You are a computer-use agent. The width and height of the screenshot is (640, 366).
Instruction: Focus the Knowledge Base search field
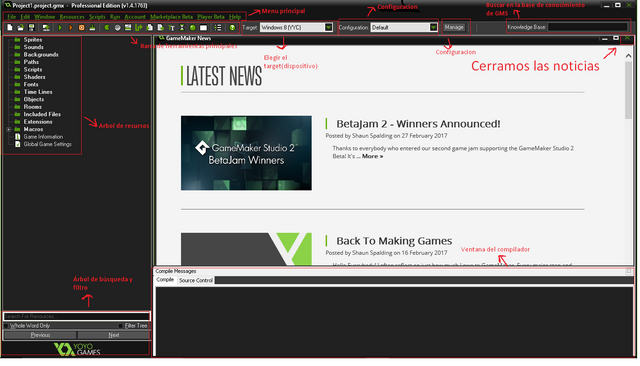pyautogui.click(x=587, y=27)
